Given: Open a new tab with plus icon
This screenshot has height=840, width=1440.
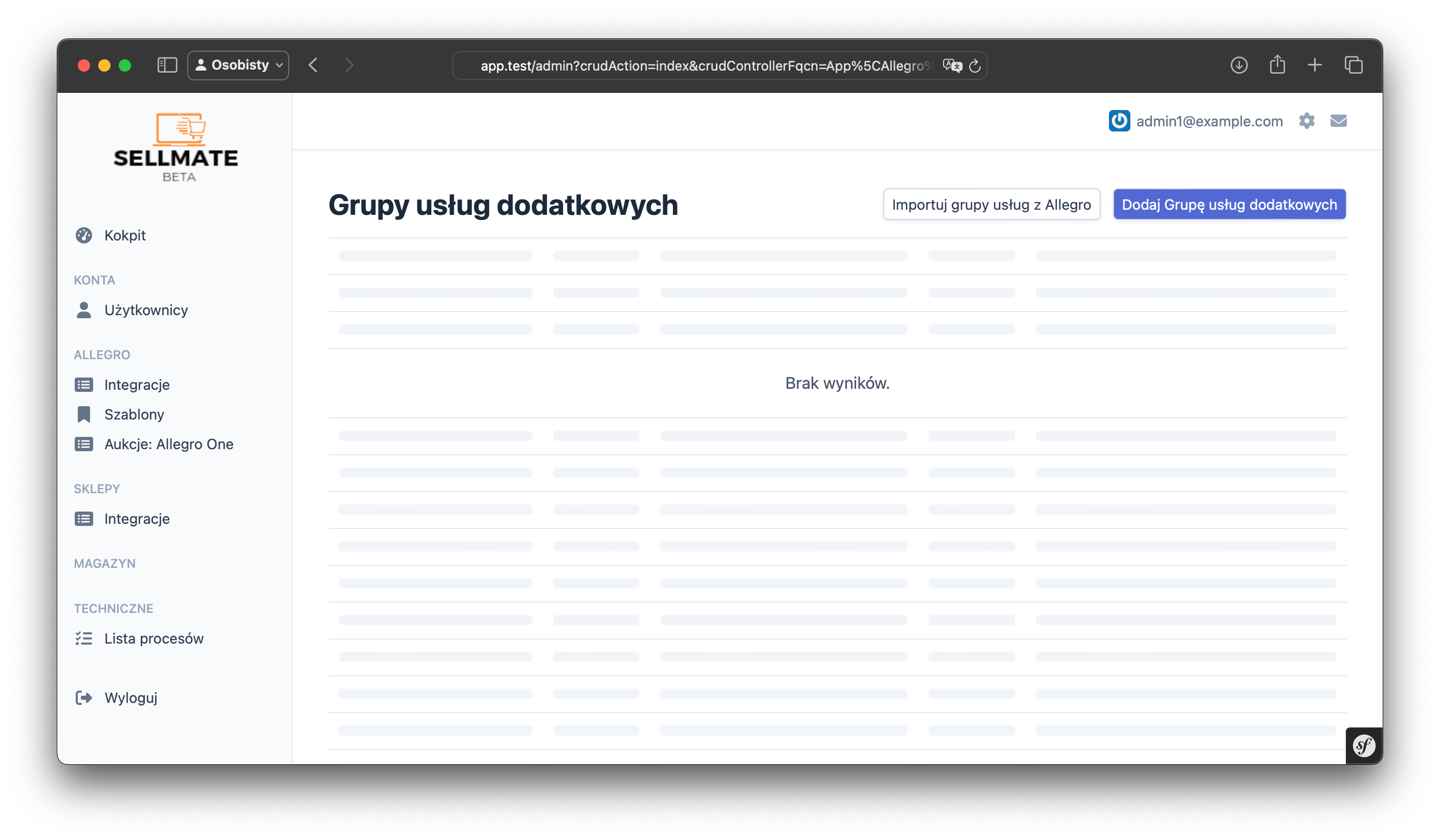Looking at the screenshot, I should [x=1315, y=65].
